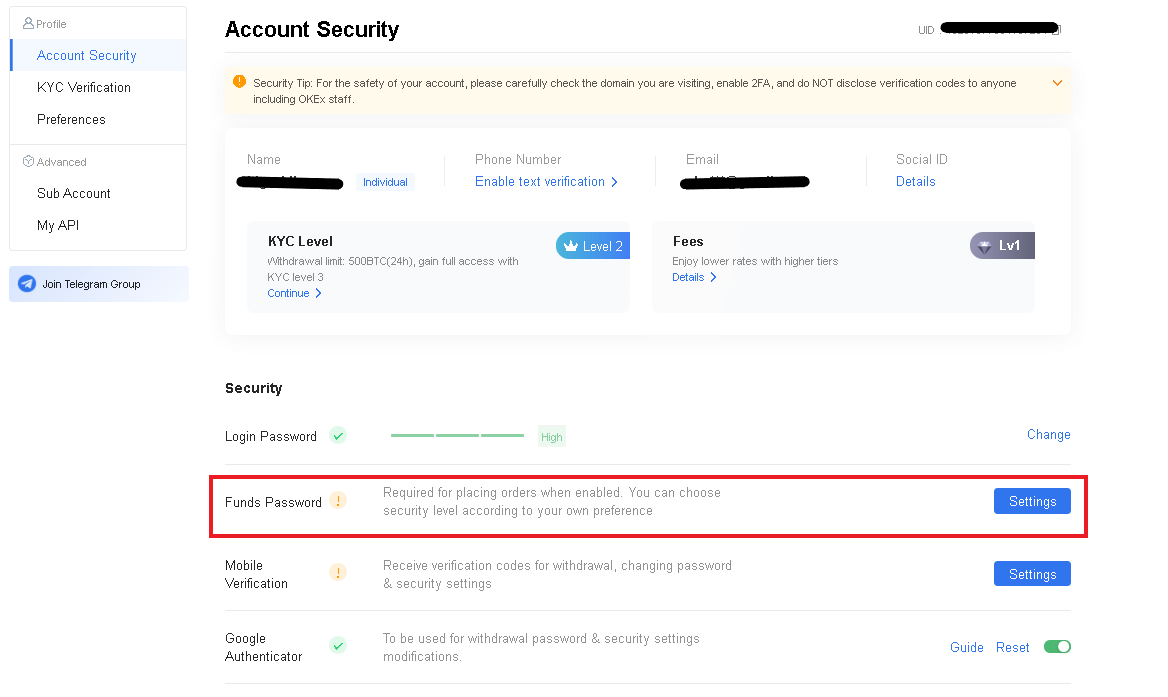Click the Google Authenticator green checkmark icon
1168x697 pixels.
pyautogui.click(x=338, y=646)
